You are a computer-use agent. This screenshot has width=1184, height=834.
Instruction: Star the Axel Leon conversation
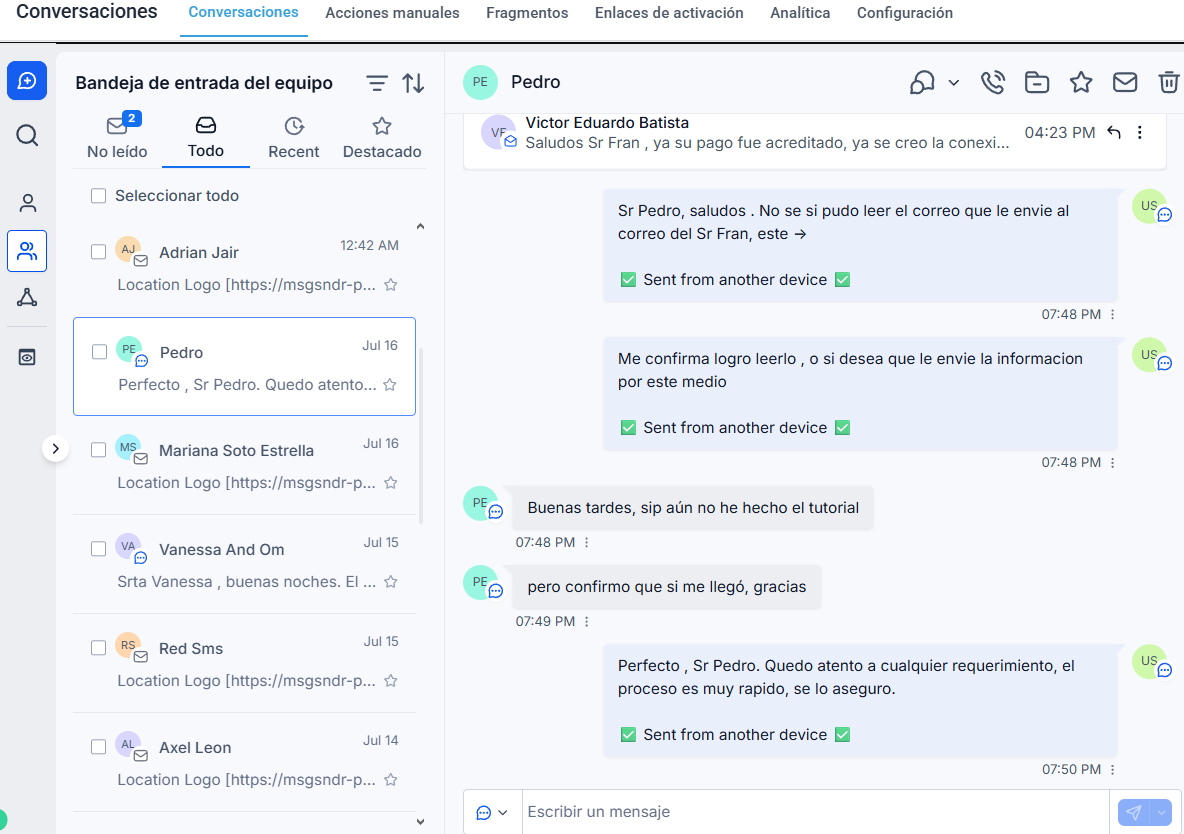(x=390, y=780)
